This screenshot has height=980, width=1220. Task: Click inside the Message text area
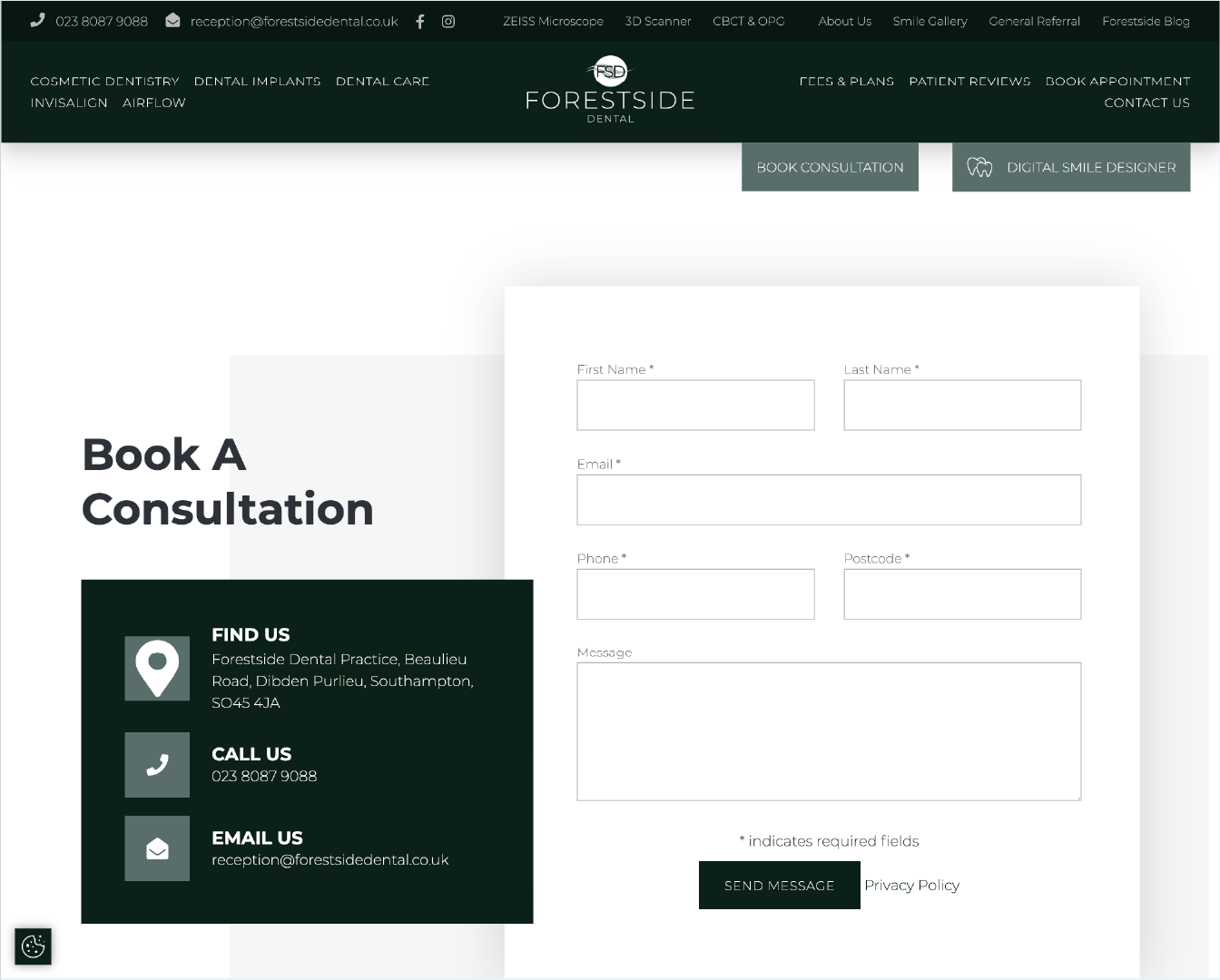(x=829, y=731)
